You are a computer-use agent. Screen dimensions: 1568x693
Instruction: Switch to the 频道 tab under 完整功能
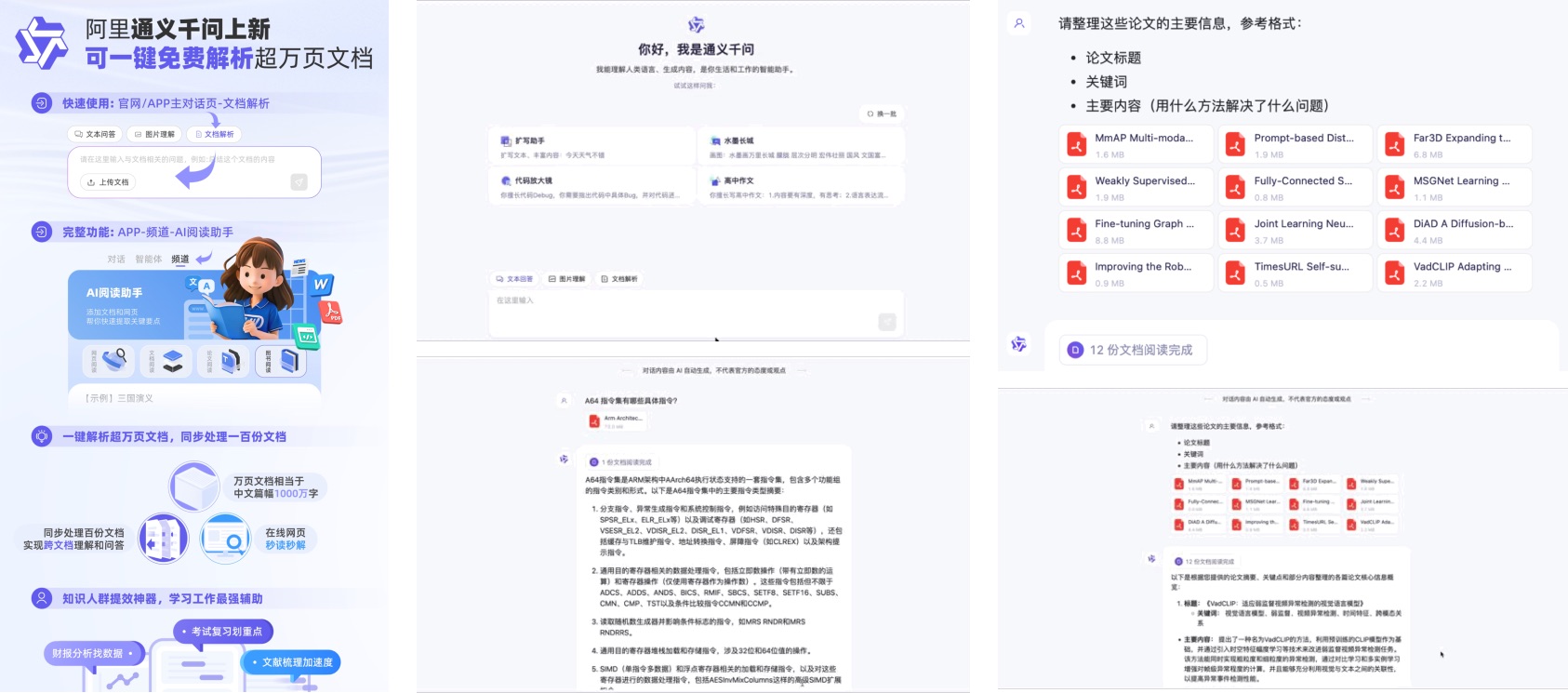pyautogui.click(x=180, y=259)
